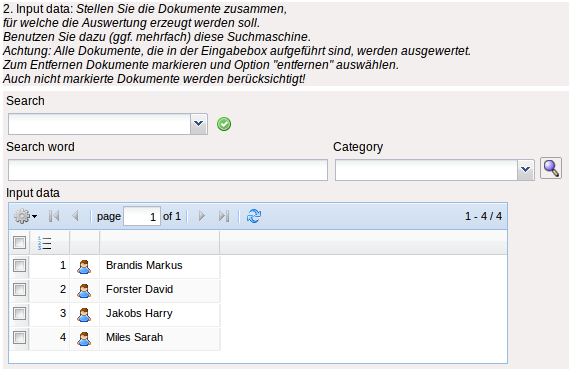Go to previous page arrow
The height and width of the screenshot is (369, 569).
[75, 216]
